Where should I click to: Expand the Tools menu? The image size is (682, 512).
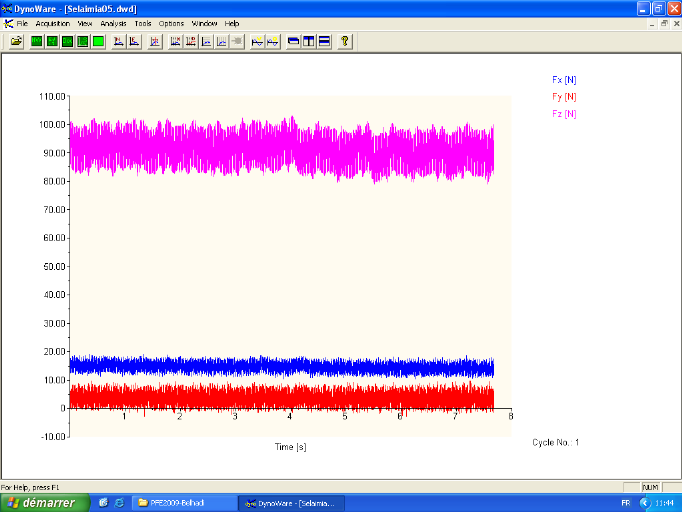(143, 23)
